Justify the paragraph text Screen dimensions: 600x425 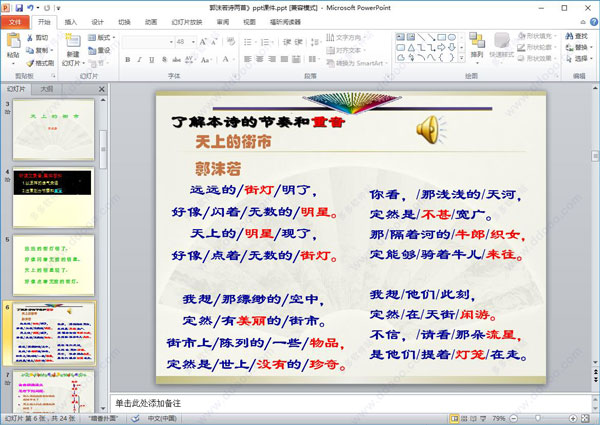click(x=284, y=59)
